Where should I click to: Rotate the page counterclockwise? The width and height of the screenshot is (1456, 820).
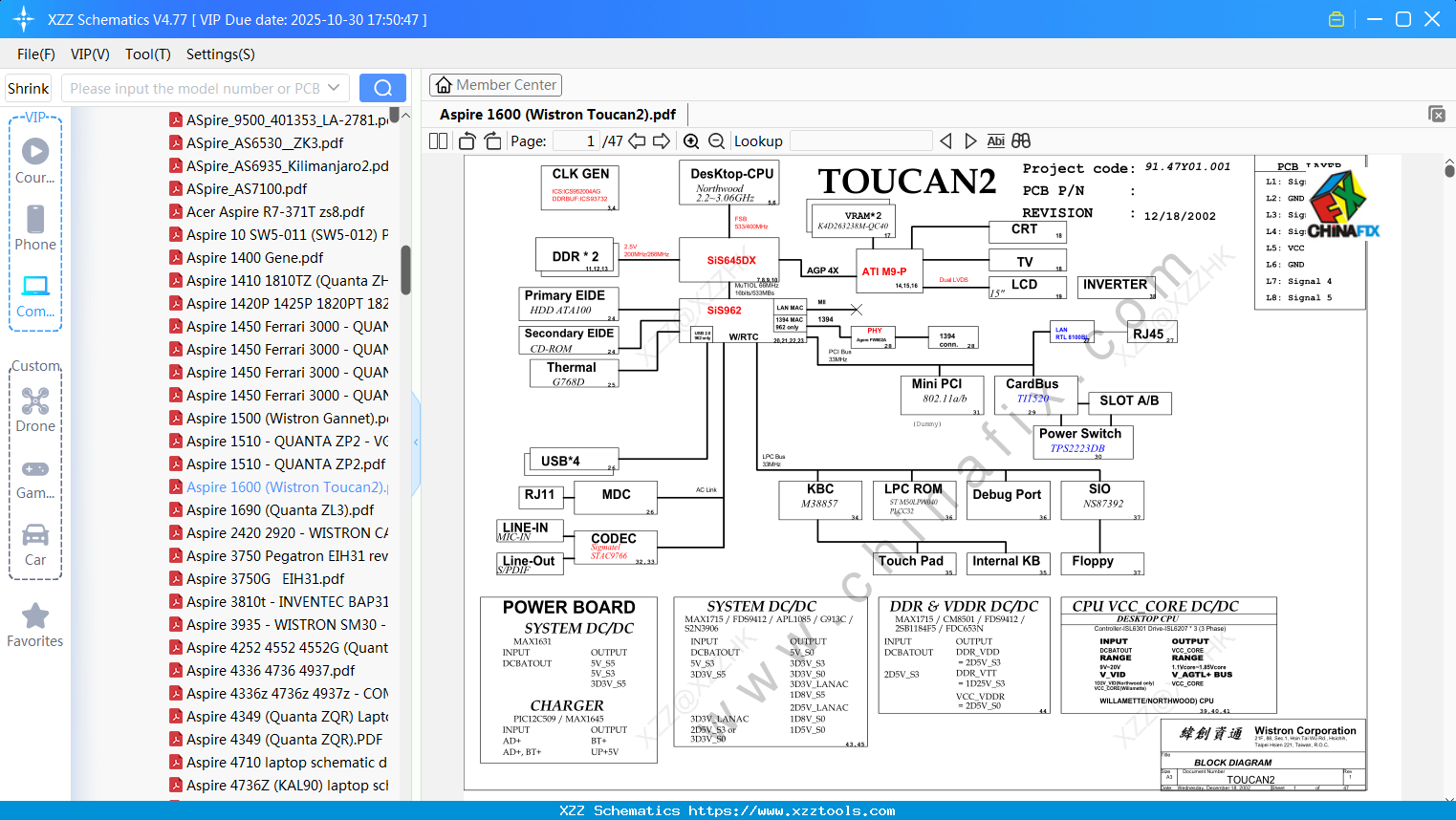(467, 140)
